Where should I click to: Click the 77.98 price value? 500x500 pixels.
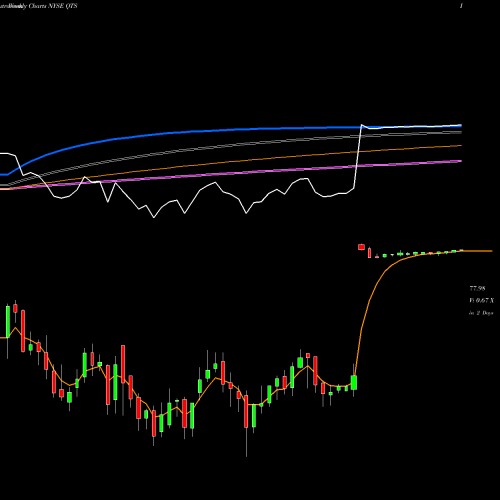(x=477, y=288)
